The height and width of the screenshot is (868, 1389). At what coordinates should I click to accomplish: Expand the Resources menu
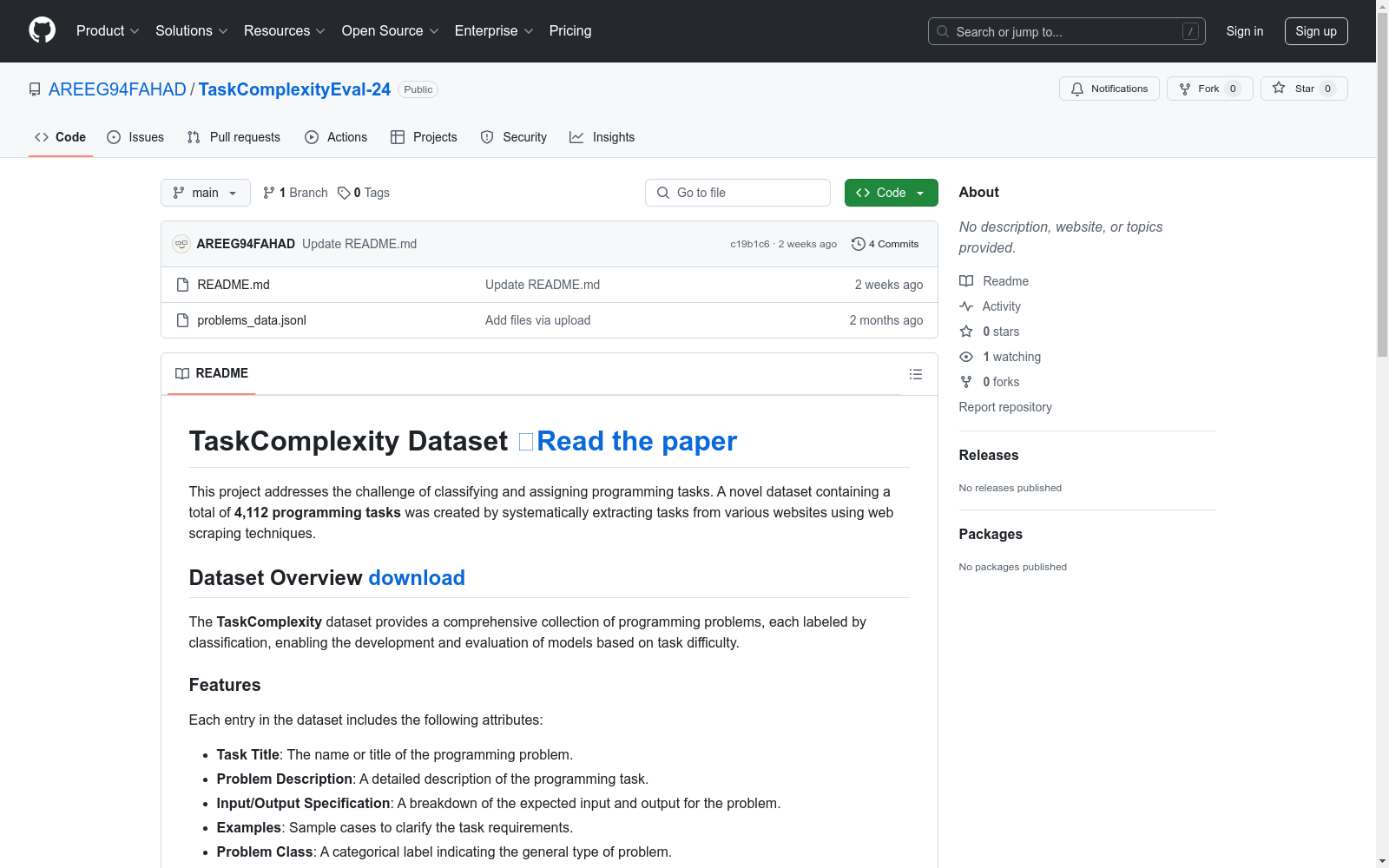point(285,31)
